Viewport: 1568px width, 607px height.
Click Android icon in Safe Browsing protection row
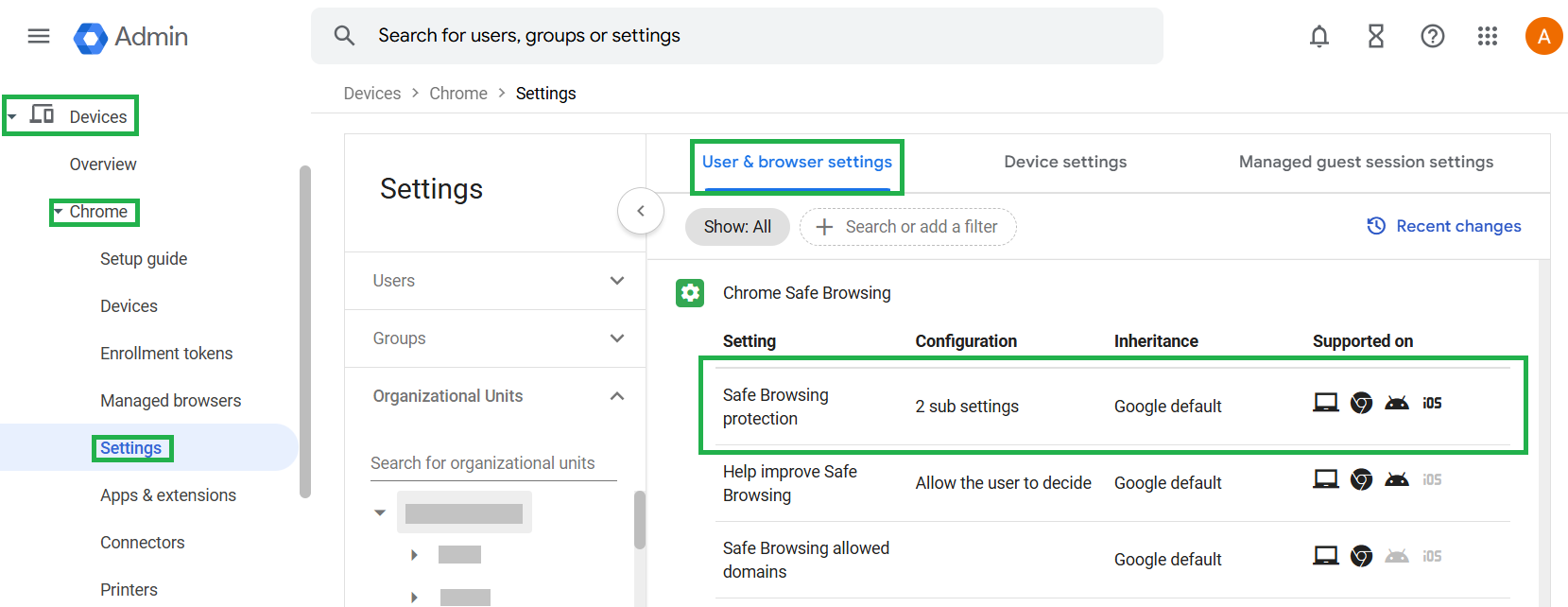pyautogui.click(x=1397, y=403)
